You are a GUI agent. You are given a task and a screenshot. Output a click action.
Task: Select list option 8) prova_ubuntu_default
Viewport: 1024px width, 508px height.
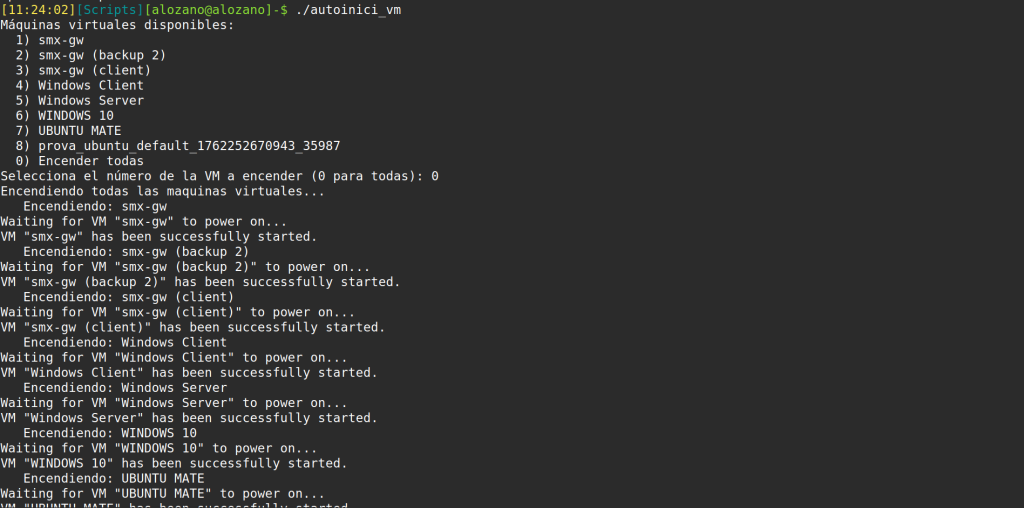[178, 146]
